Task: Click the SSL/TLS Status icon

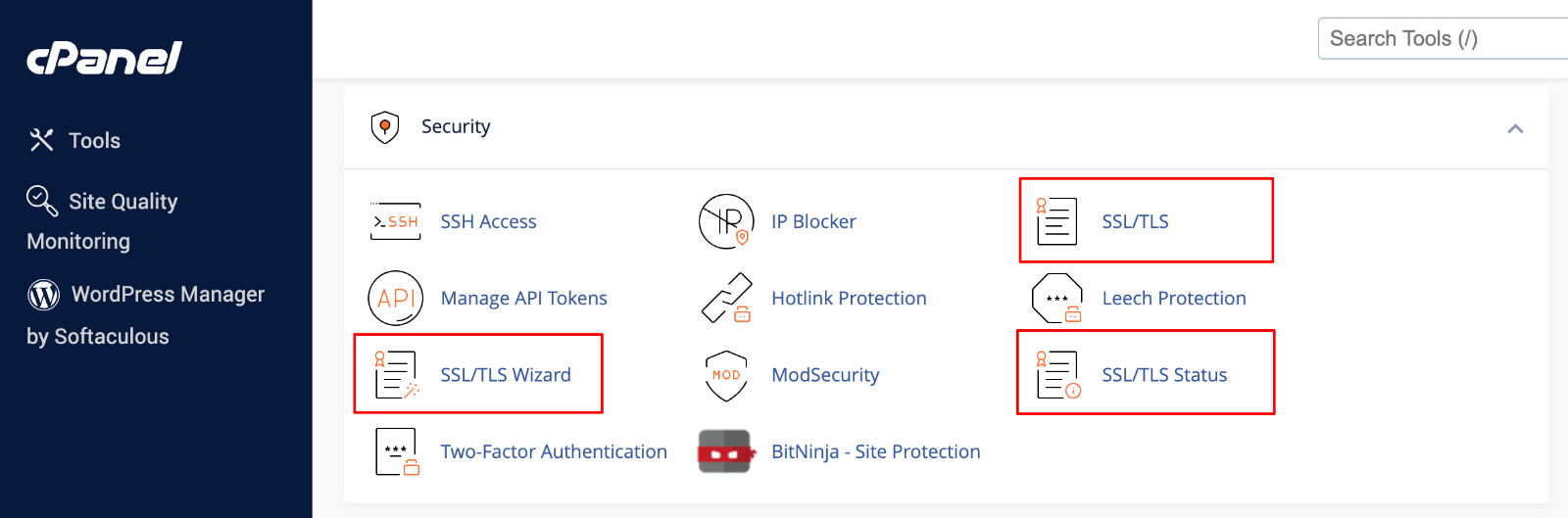Action: (x=1057, y=375)
